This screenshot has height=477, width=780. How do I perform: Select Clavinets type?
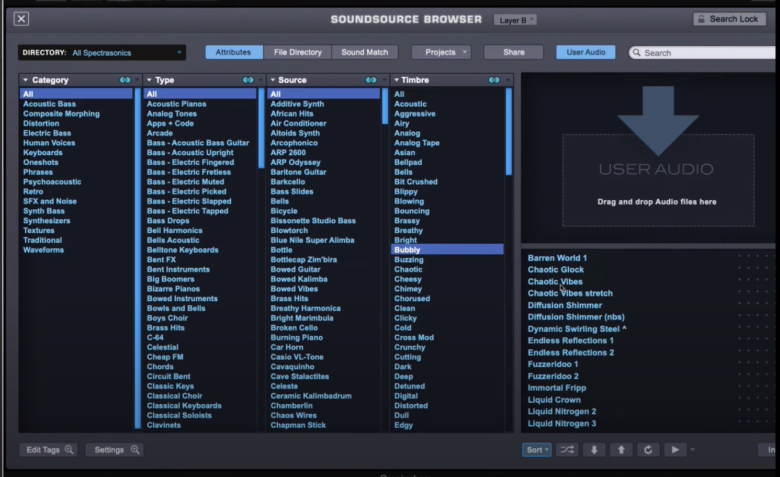click(164, 425)
